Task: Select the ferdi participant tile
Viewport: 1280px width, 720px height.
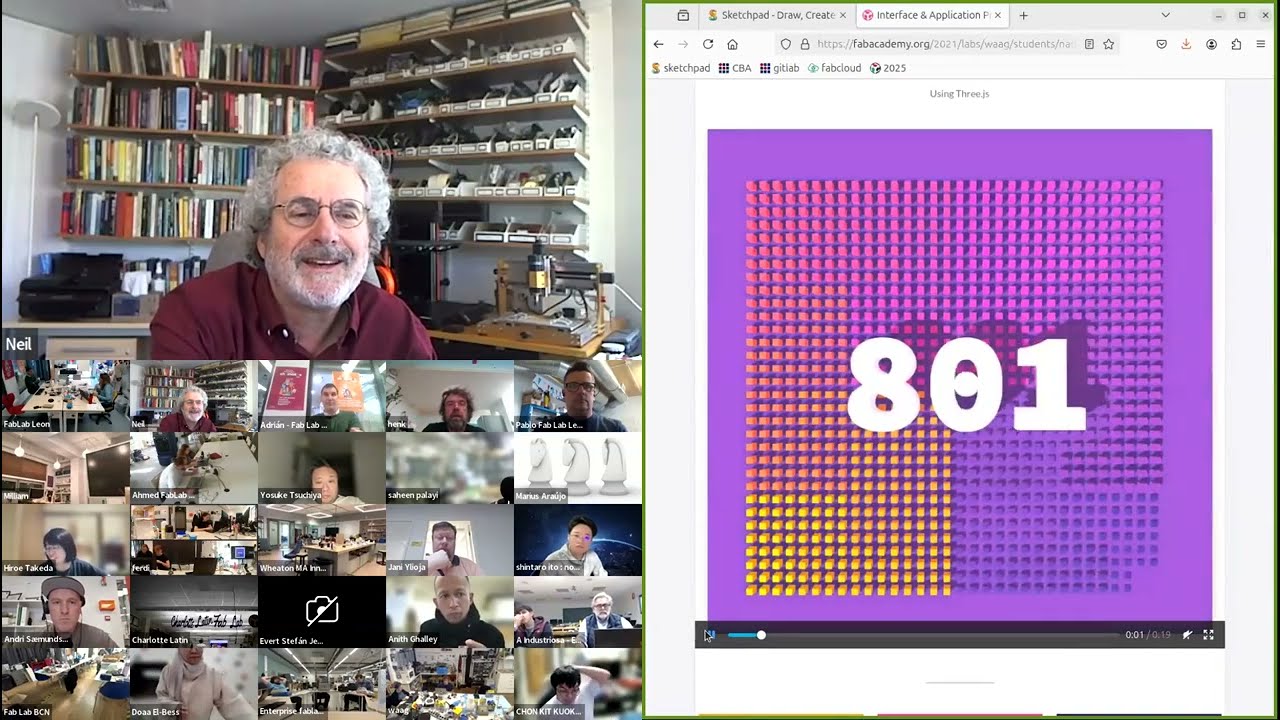Action: pos(193,540)
